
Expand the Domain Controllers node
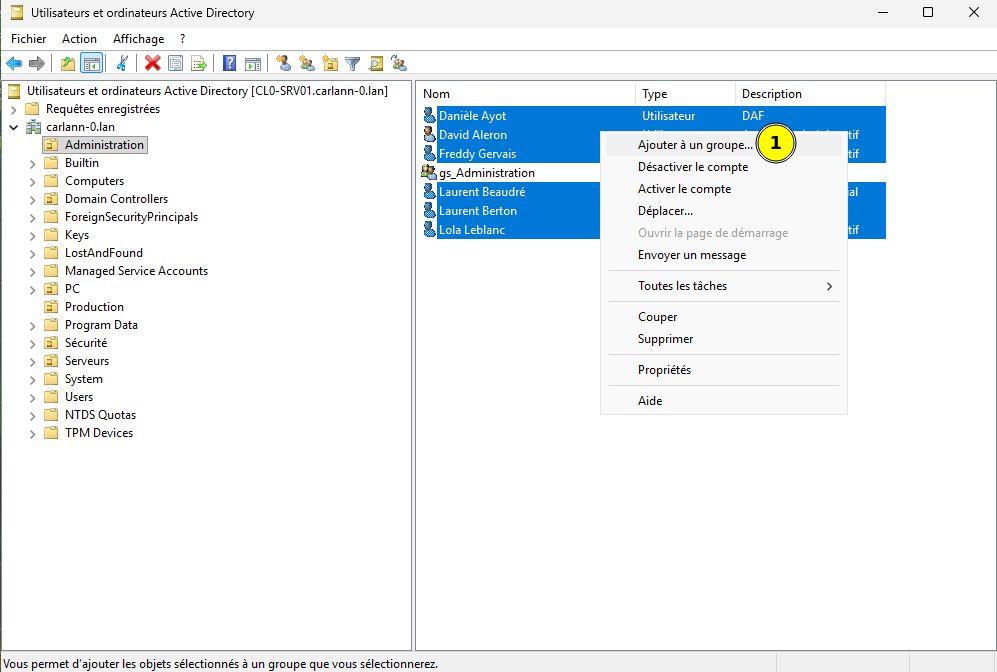click(32, 200)
